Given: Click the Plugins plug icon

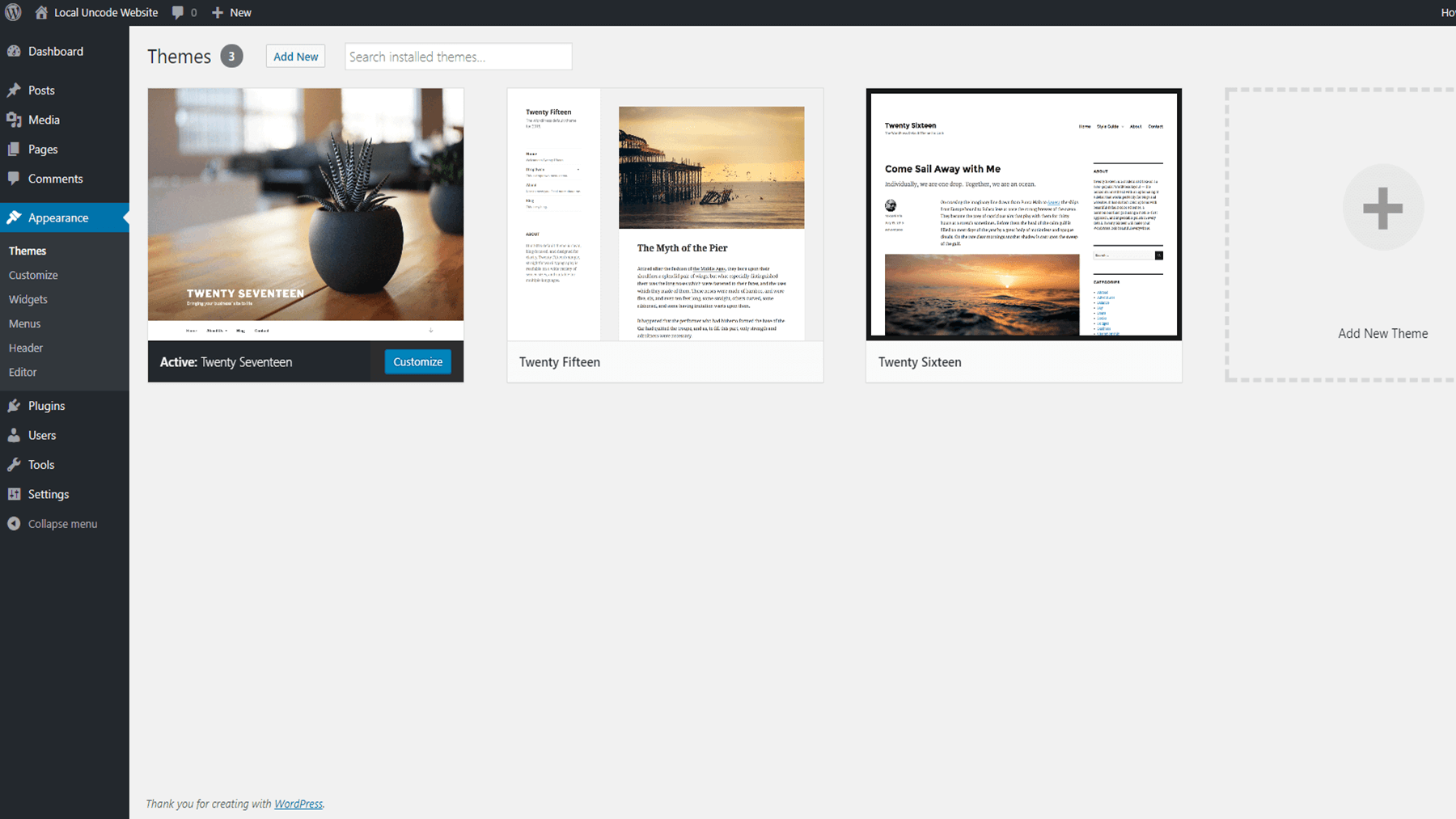Looking at the screenshot, I should pyautogui.click(x=14, y=406).
